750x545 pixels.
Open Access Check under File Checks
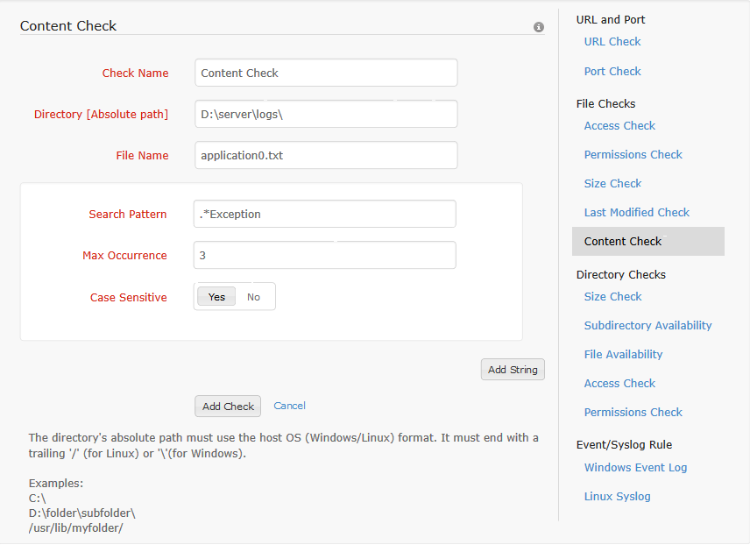(x=619, y=126)
